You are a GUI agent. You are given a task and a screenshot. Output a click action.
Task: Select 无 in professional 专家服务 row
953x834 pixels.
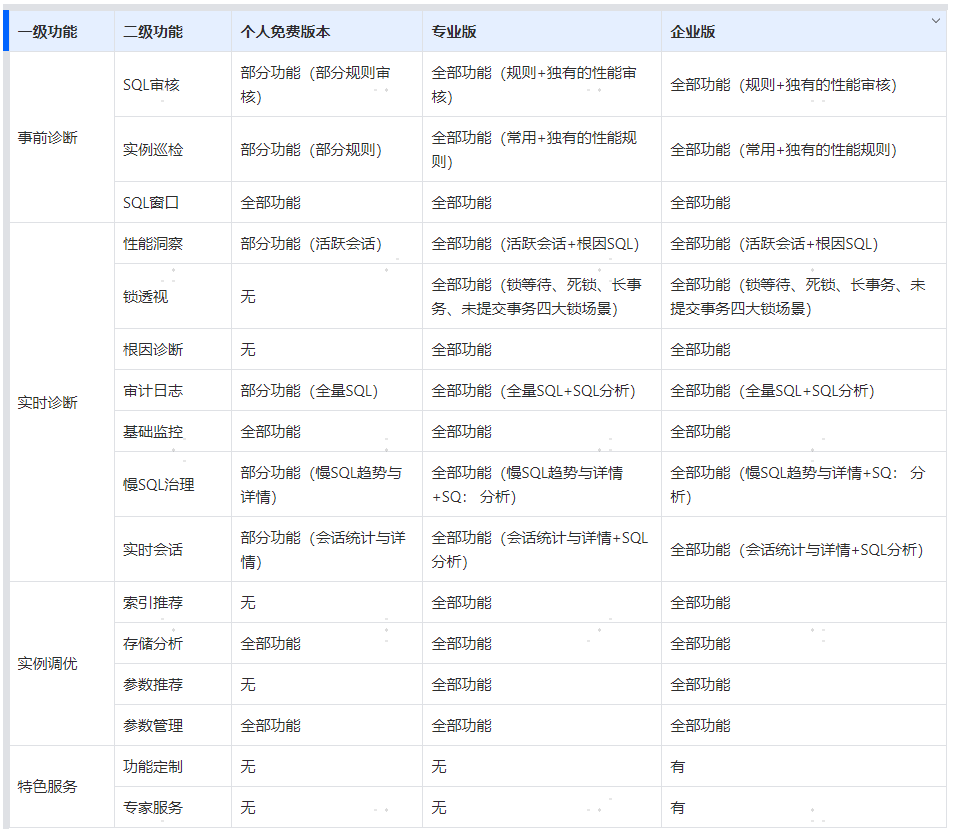(542, 807)
